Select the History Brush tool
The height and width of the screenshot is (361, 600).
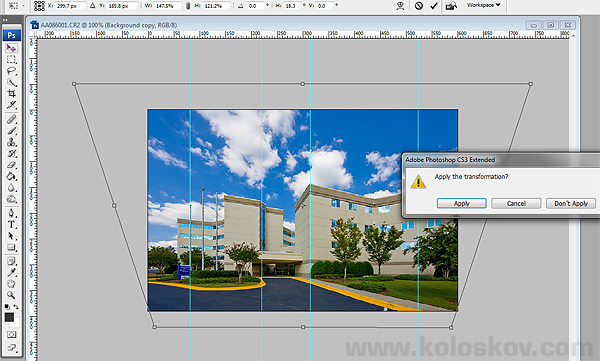pyautogui.click(x=11, y=154)
